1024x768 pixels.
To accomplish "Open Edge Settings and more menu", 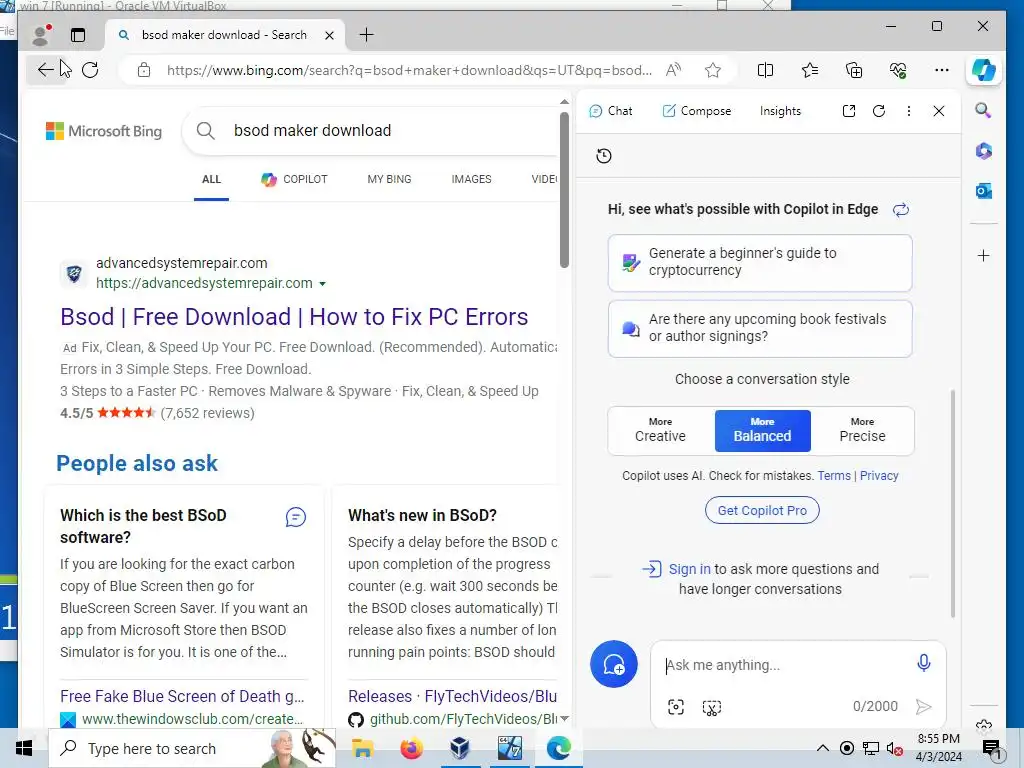I will pos(942,70).
